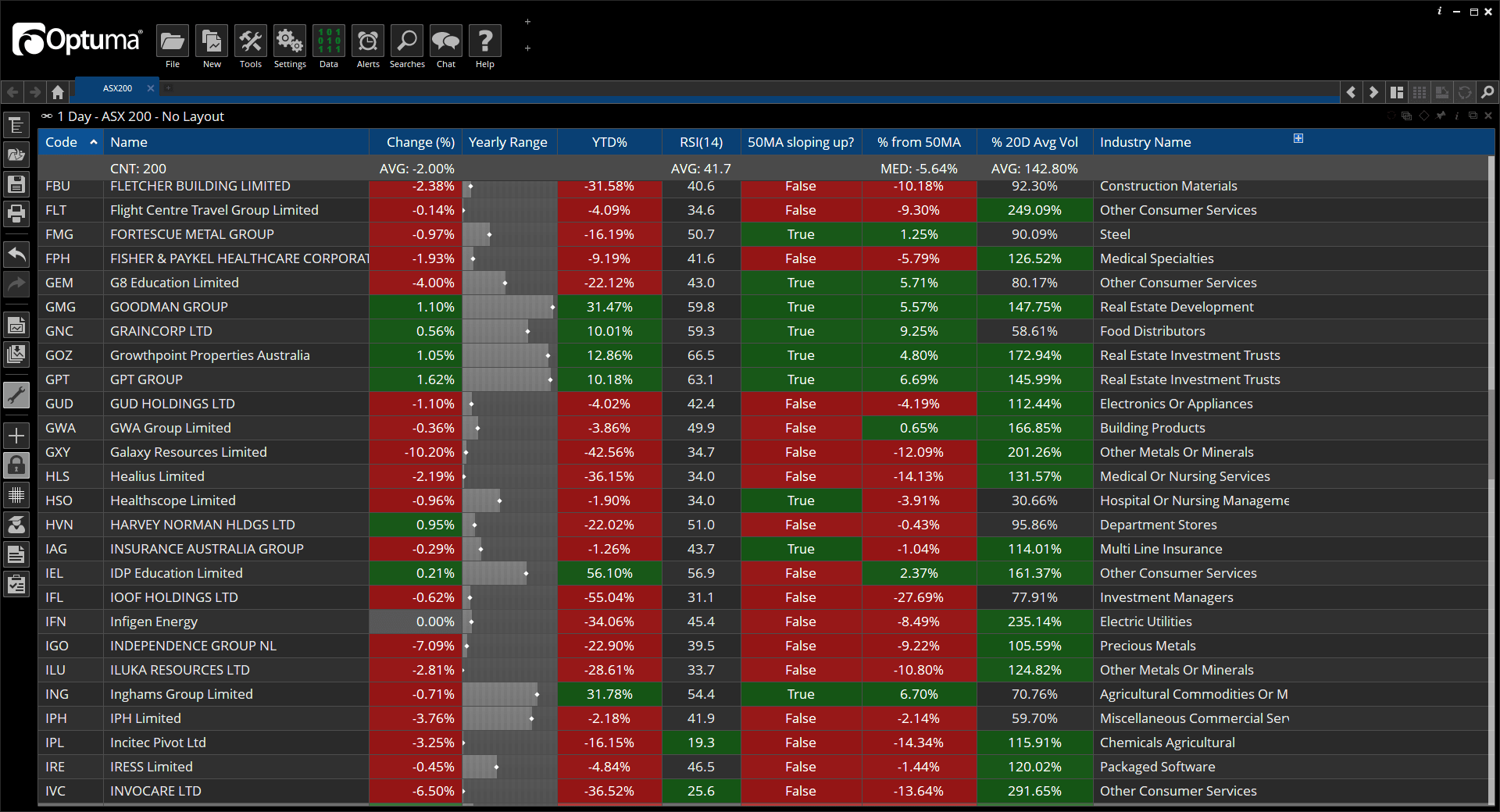Open the Data binary icon
This screenshot has width=1500, height=812.
329,41
